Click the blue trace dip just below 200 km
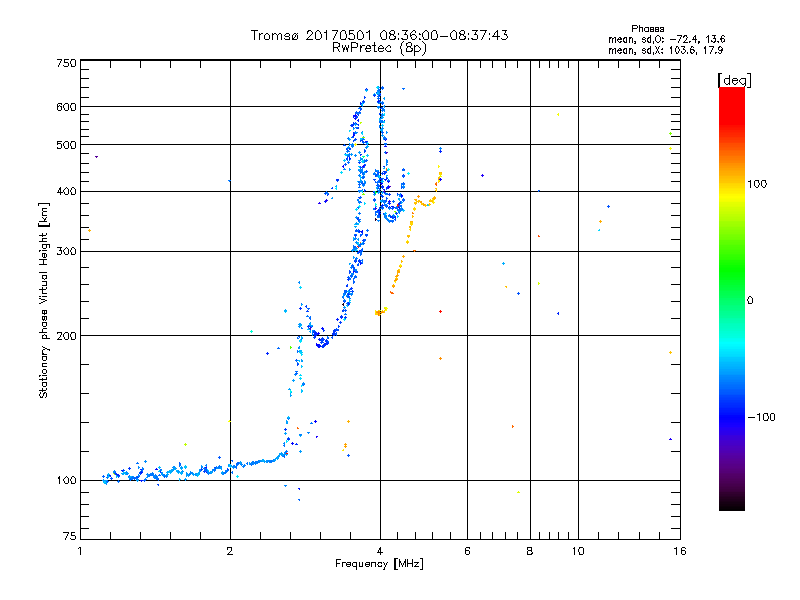 click(x=322, y=344)
